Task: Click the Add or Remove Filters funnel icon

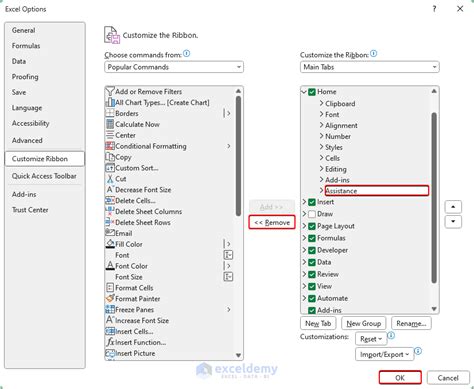Action: pos(110,91)
